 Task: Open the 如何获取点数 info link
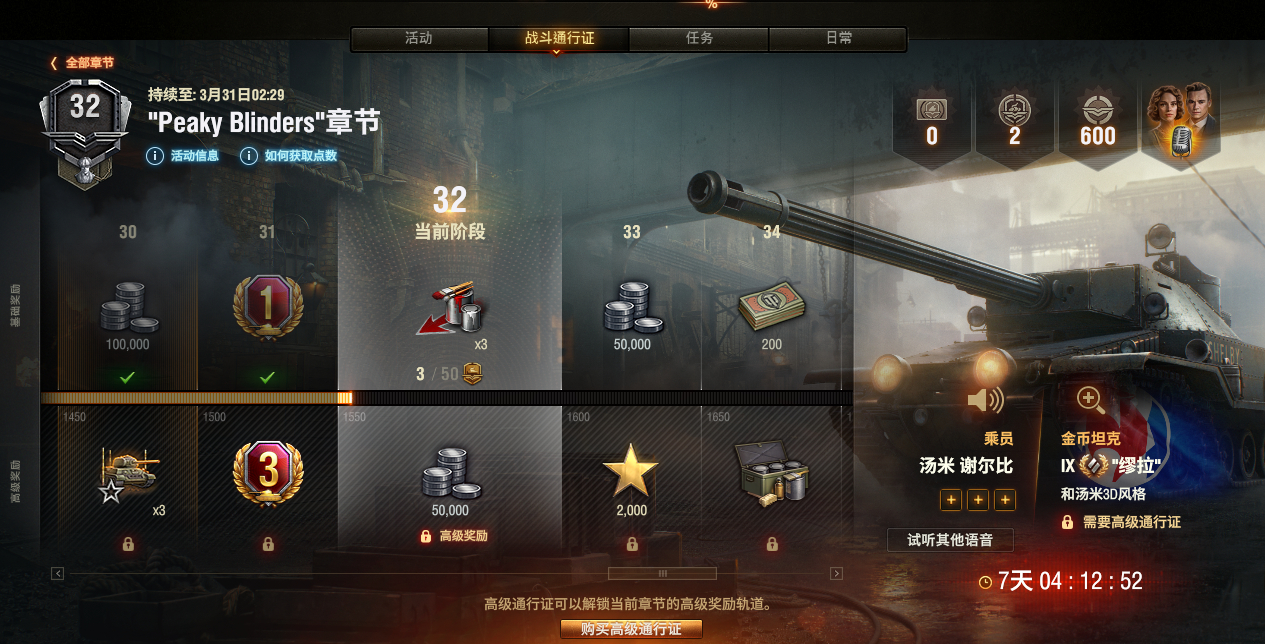tap(289, 156)
